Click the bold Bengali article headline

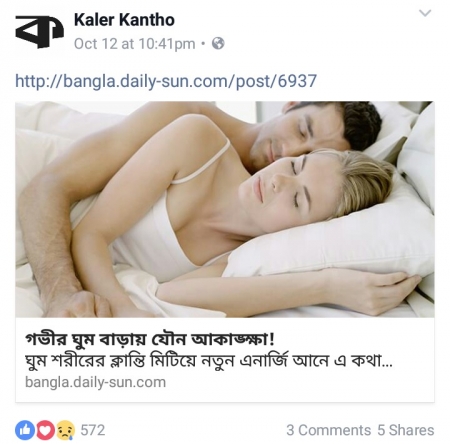pyautogui.click(x=150, y=340)
